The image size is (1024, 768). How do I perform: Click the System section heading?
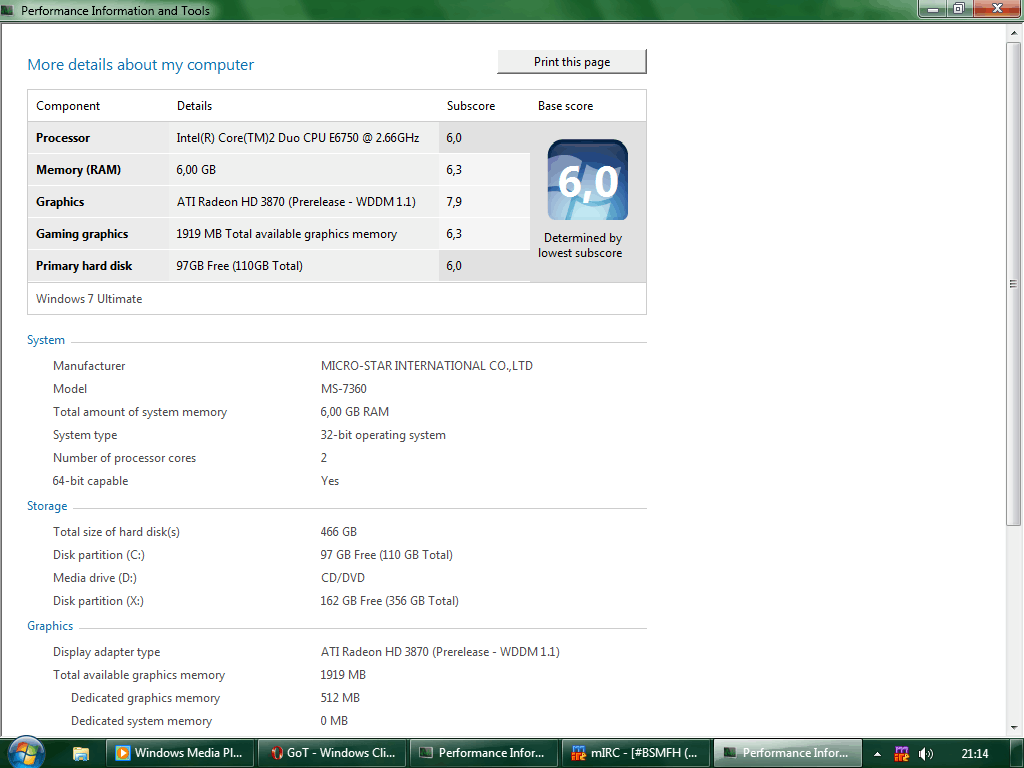[x=46, y=340]
